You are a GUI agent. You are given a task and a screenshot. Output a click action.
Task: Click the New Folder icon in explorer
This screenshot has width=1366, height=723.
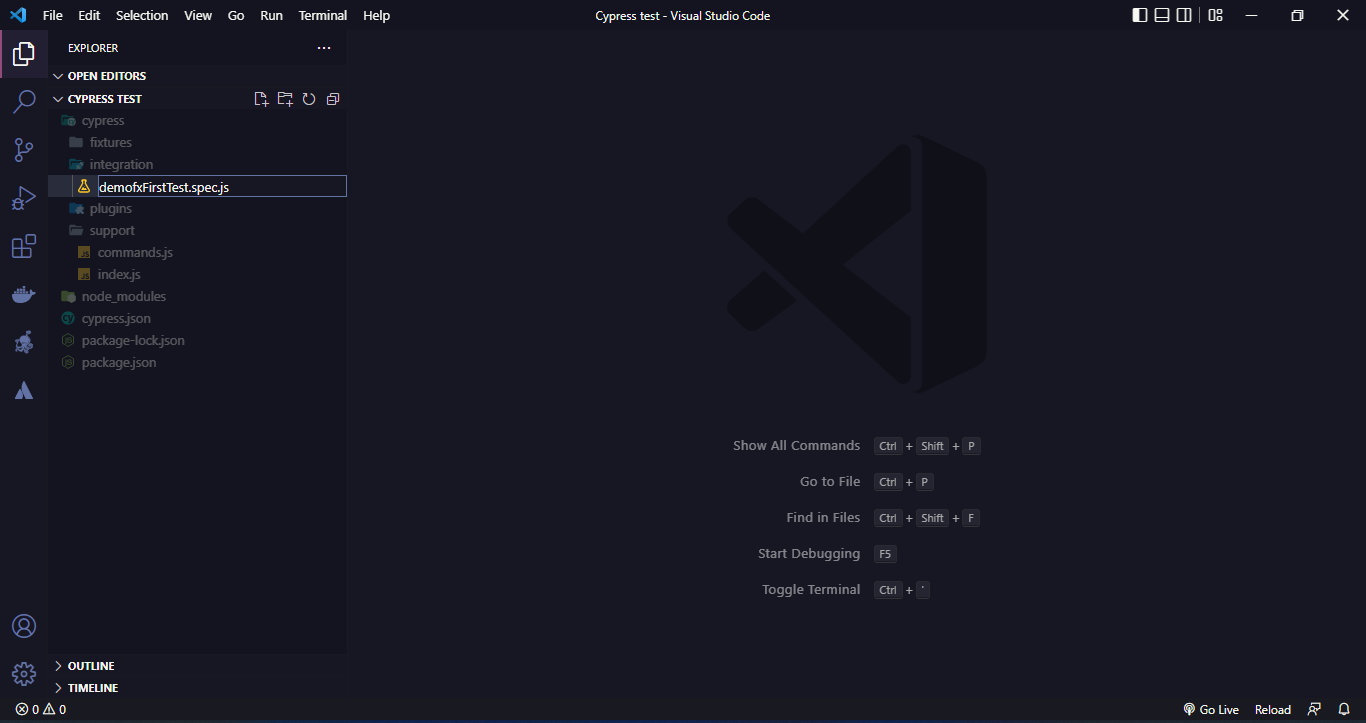click(x=285, y=99)
